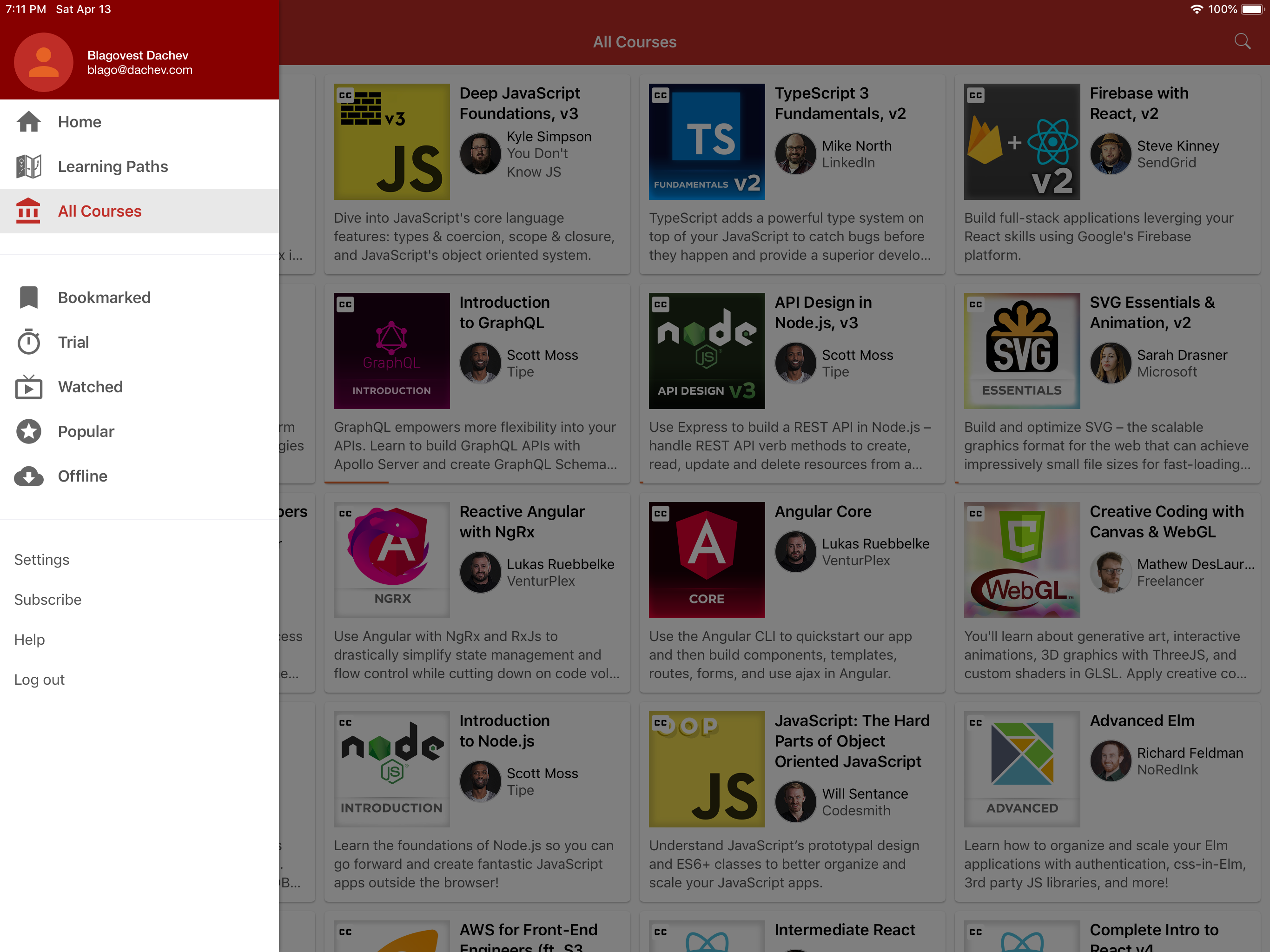Open the Offline cloud download icon
The height and width of the screenshot is (952, 1270).
tap(28, 476)
